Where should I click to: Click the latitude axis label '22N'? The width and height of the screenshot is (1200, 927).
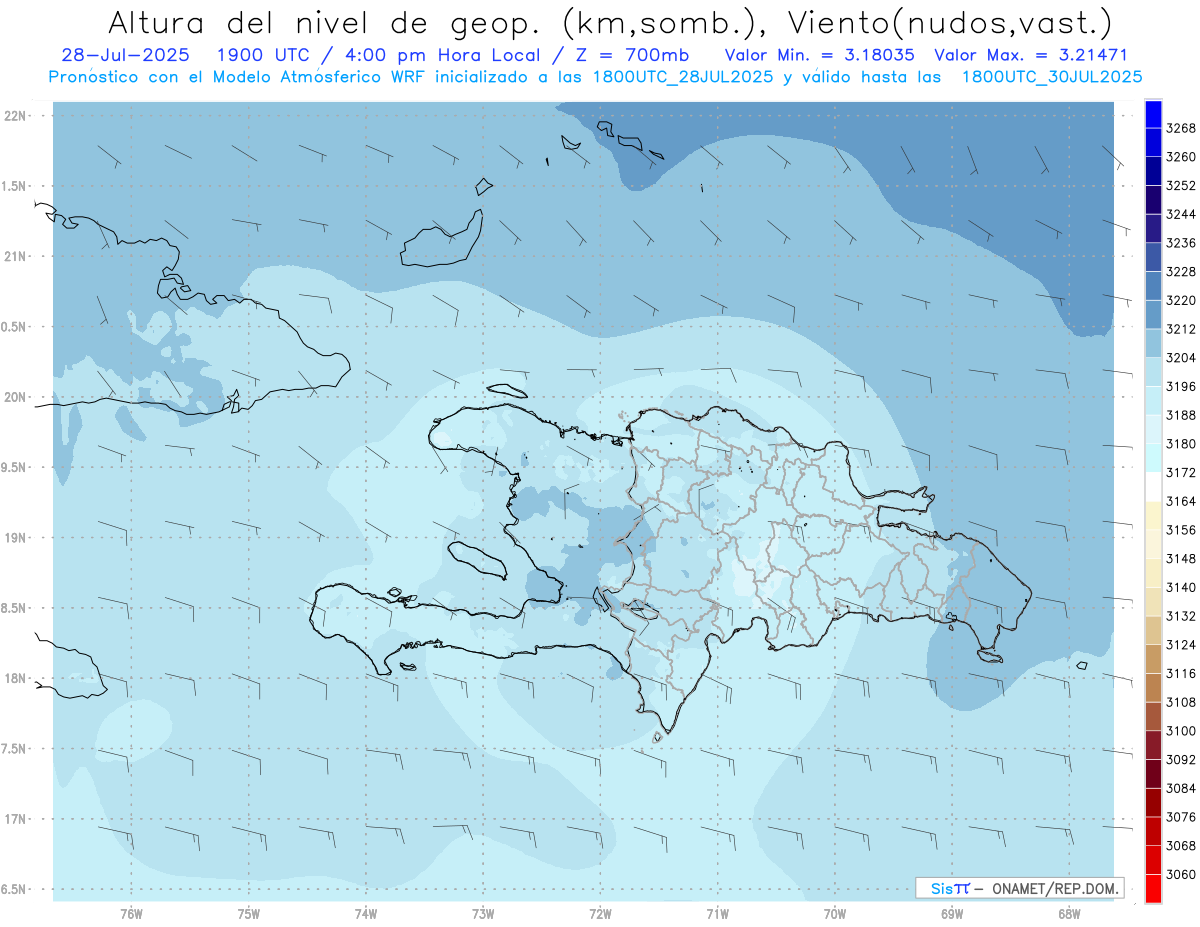(17, 116)
